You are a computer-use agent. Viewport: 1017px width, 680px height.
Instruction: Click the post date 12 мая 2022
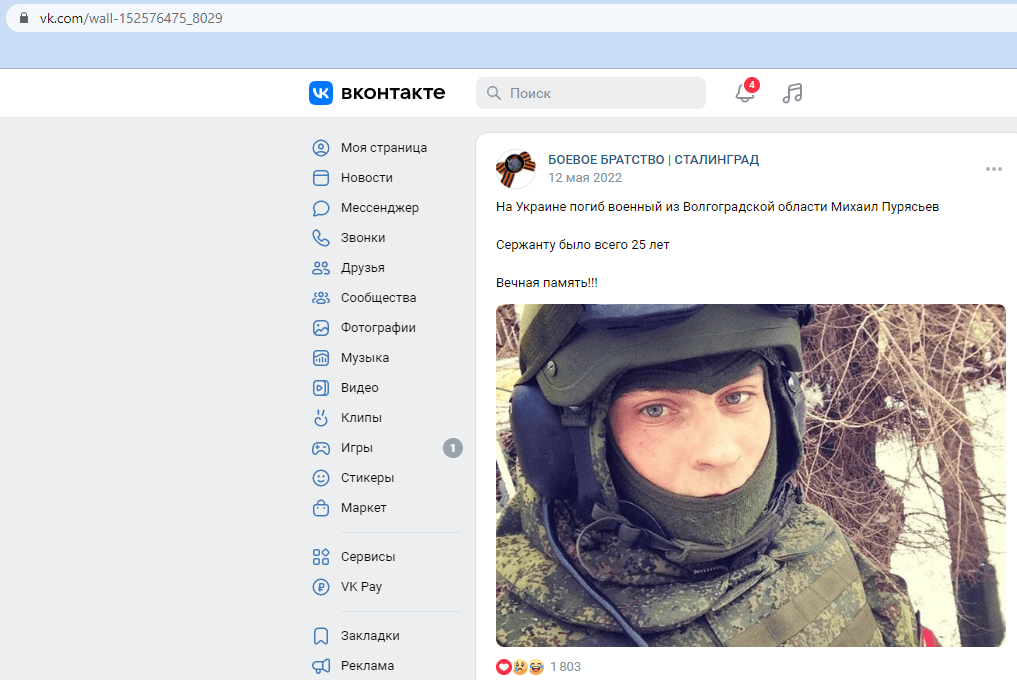tap(585, 178)
